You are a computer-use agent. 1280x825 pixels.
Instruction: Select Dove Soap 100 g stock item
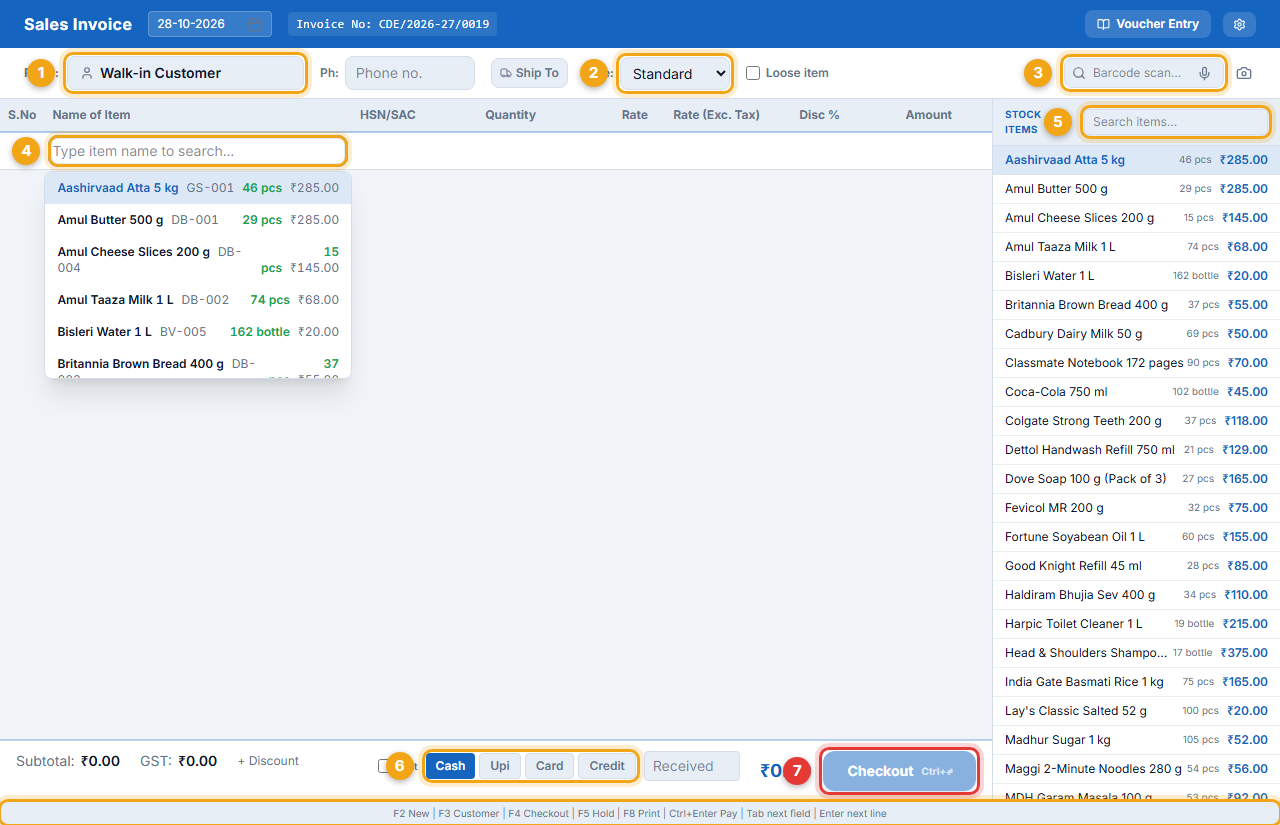pyautogui.click(x=1136, y=479)
